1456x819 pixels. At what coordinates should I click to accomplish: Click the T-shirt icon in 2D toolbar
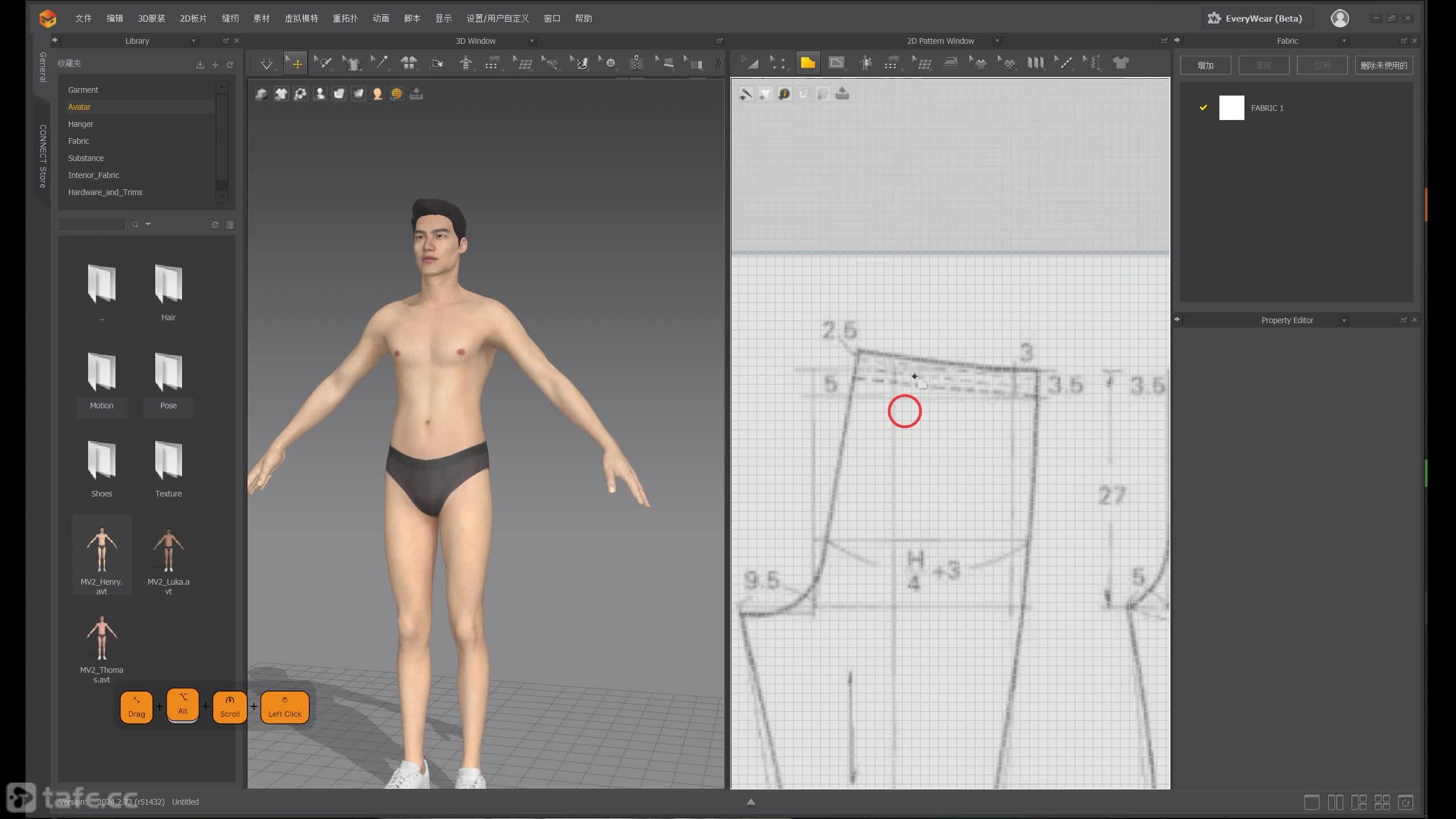(x=1120, y=63)
